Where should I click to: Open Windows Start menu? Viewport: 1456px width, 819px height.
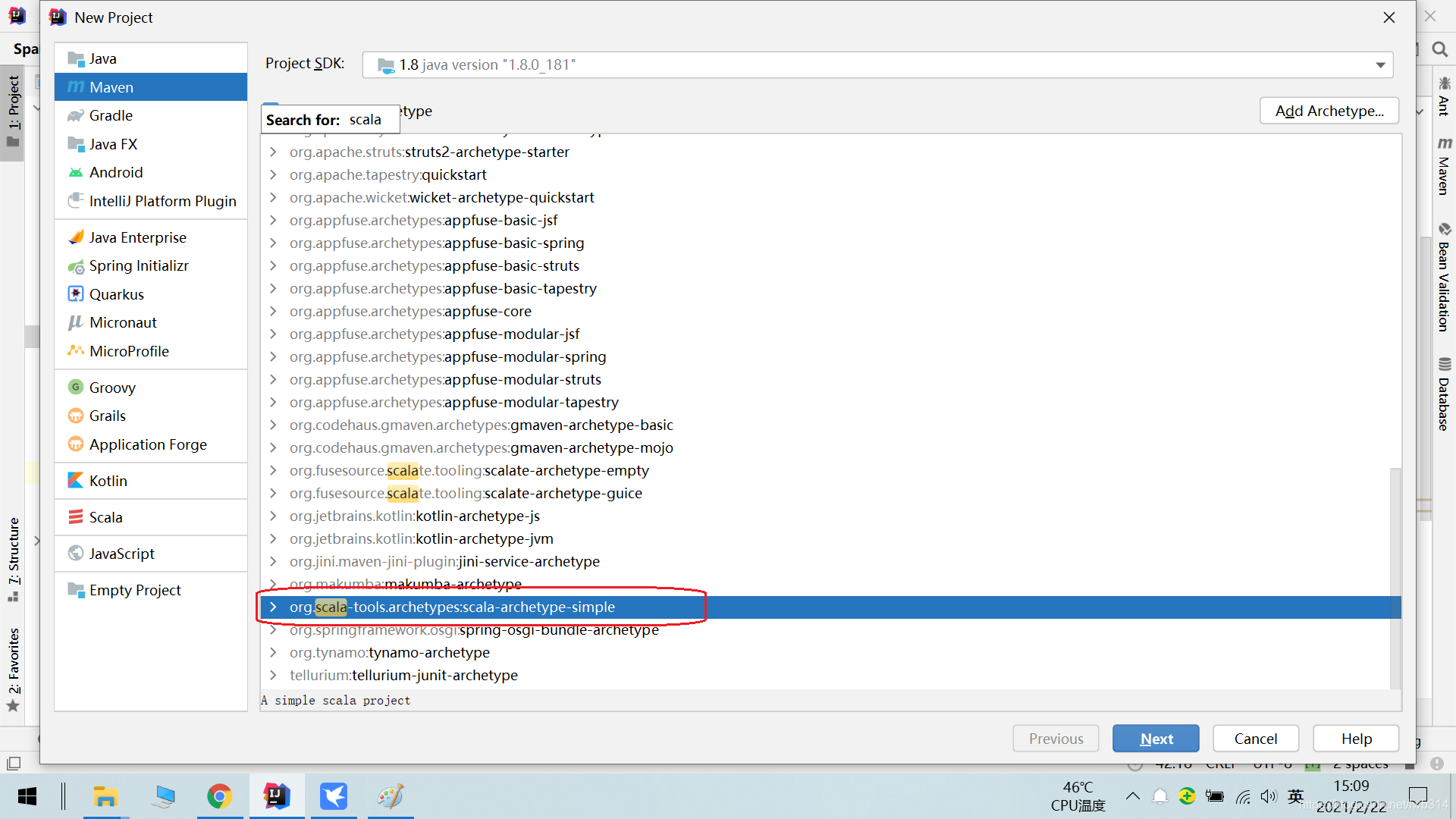click(27, 796)
